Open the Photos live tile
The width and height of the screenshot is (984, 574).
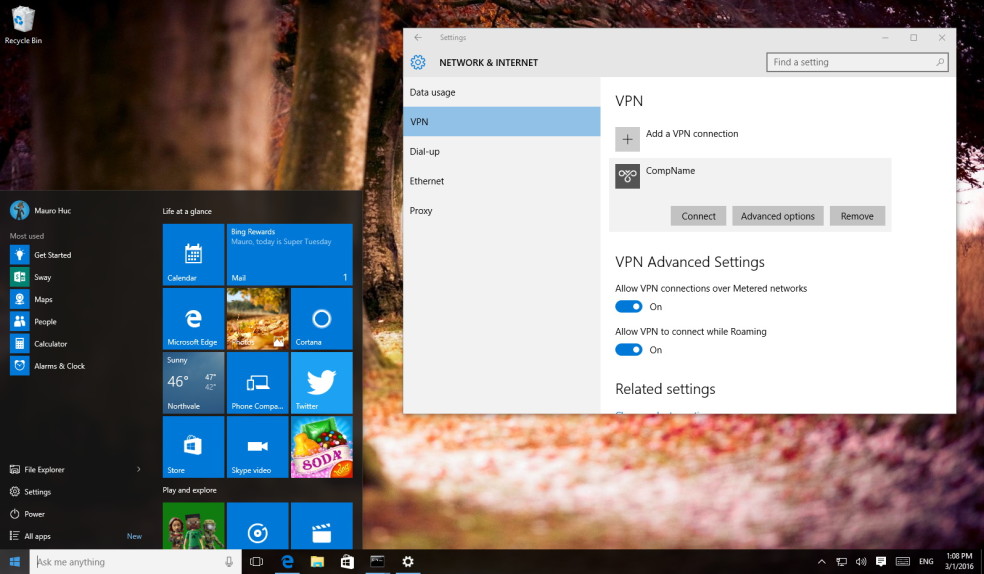257,318
